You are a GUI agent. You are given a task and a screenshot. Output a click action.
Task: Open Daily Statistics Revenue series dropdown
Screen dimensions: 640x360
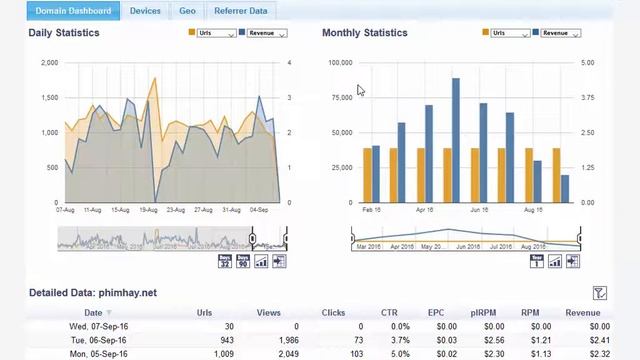tap(267, 33)
